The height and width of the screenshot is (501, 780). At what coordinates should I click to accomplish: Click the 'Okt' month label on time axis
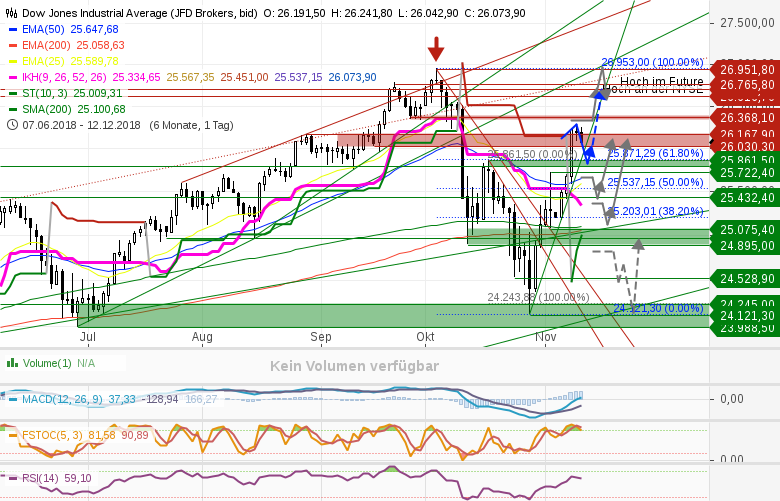coord(425,337)
